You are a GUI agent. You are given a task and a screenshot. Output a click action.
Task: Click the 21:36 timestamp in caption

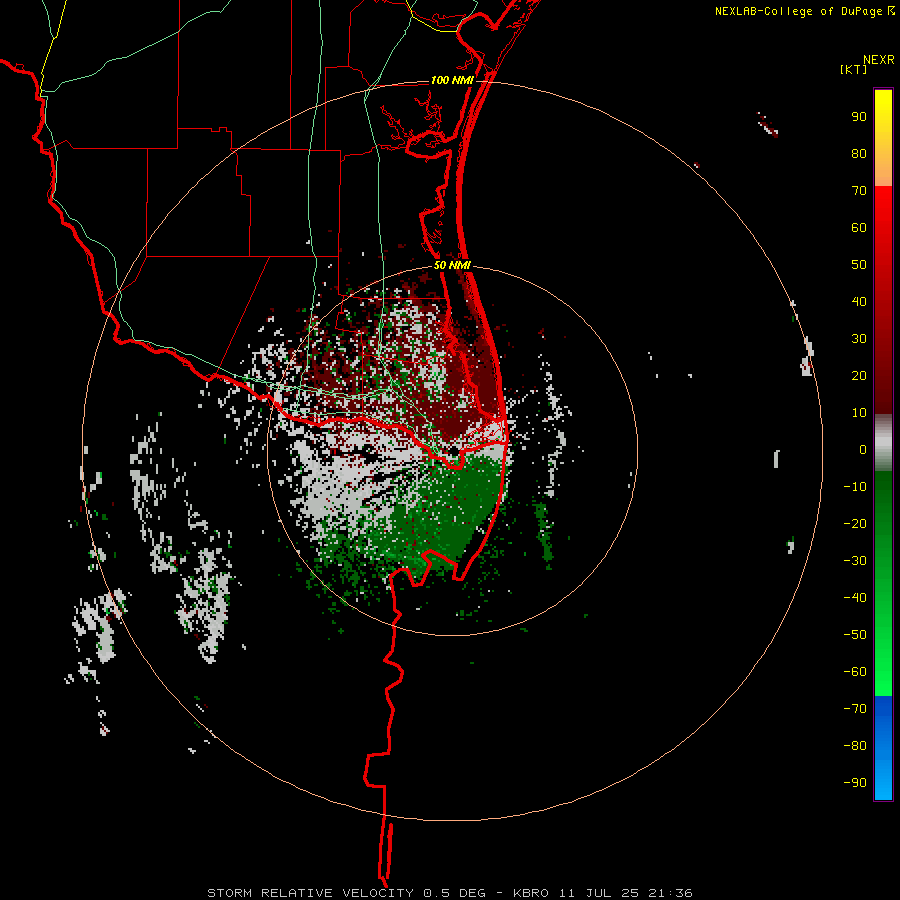coord(670,893)
